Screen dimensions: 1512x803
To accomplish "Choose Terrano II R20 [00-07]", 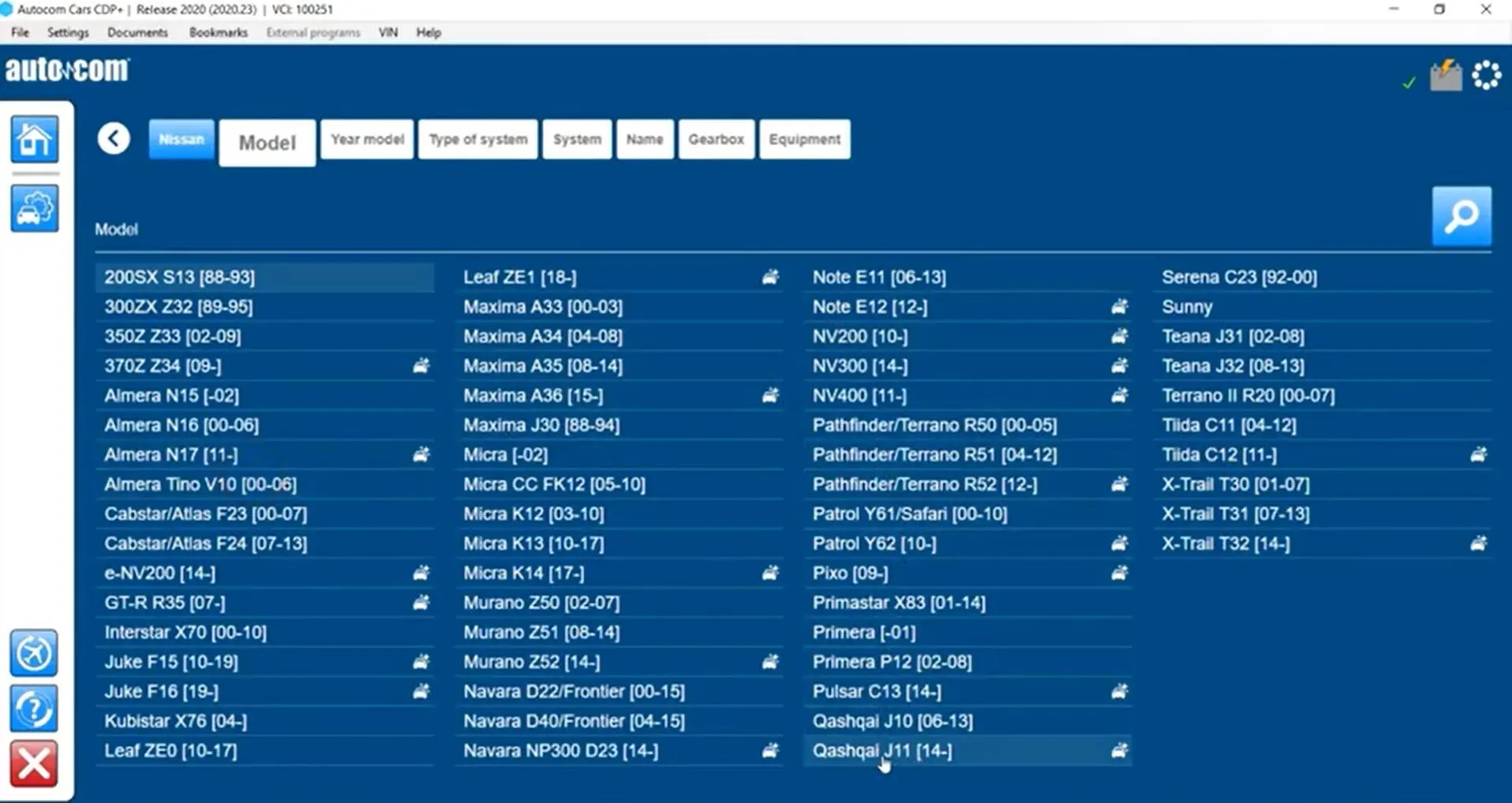I will (x=1323, y=395).
